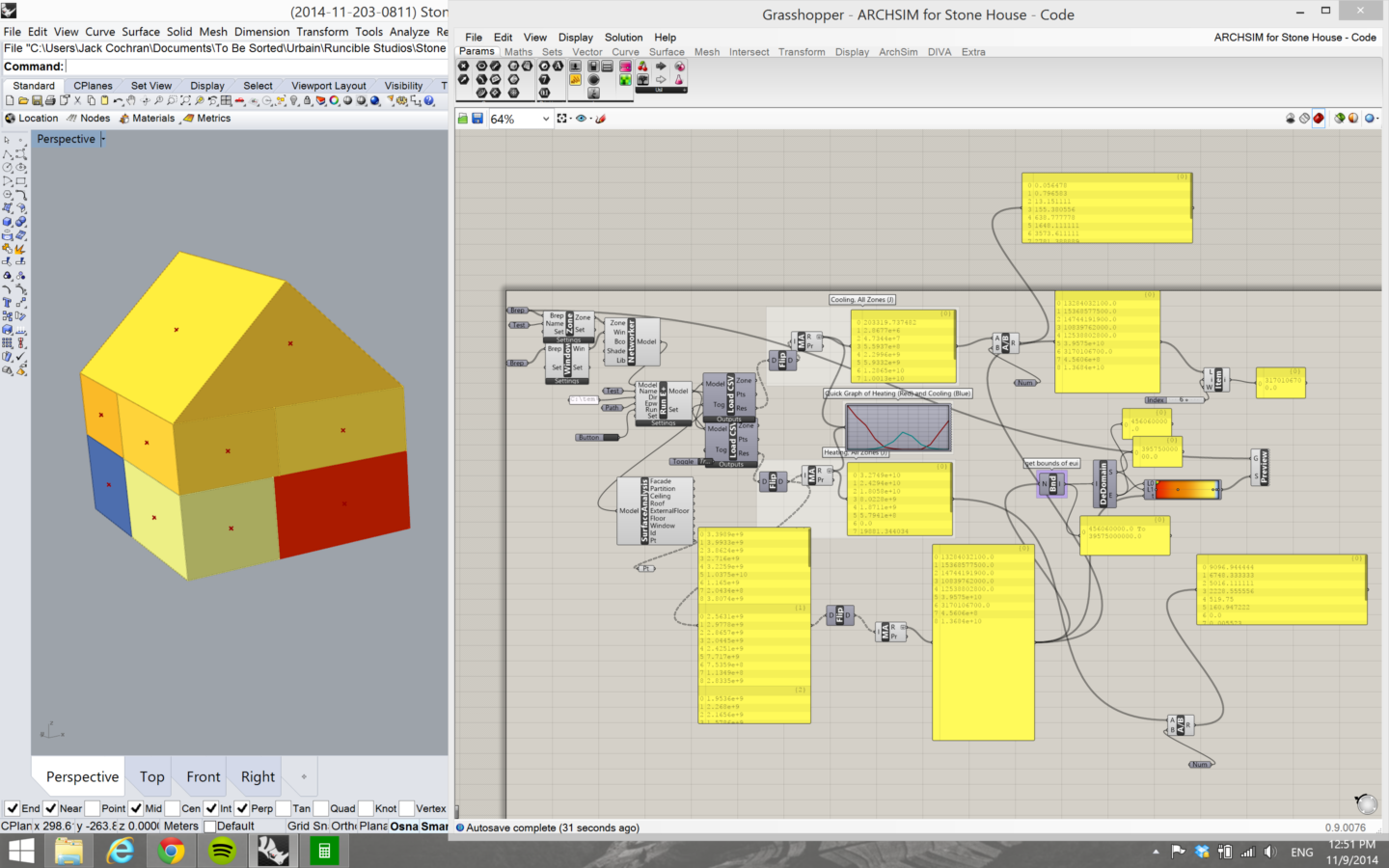Screen dimensions: 1389x868
Task: Click the Undo arrow in Rhino toolbar
Action: click(119, 100)
